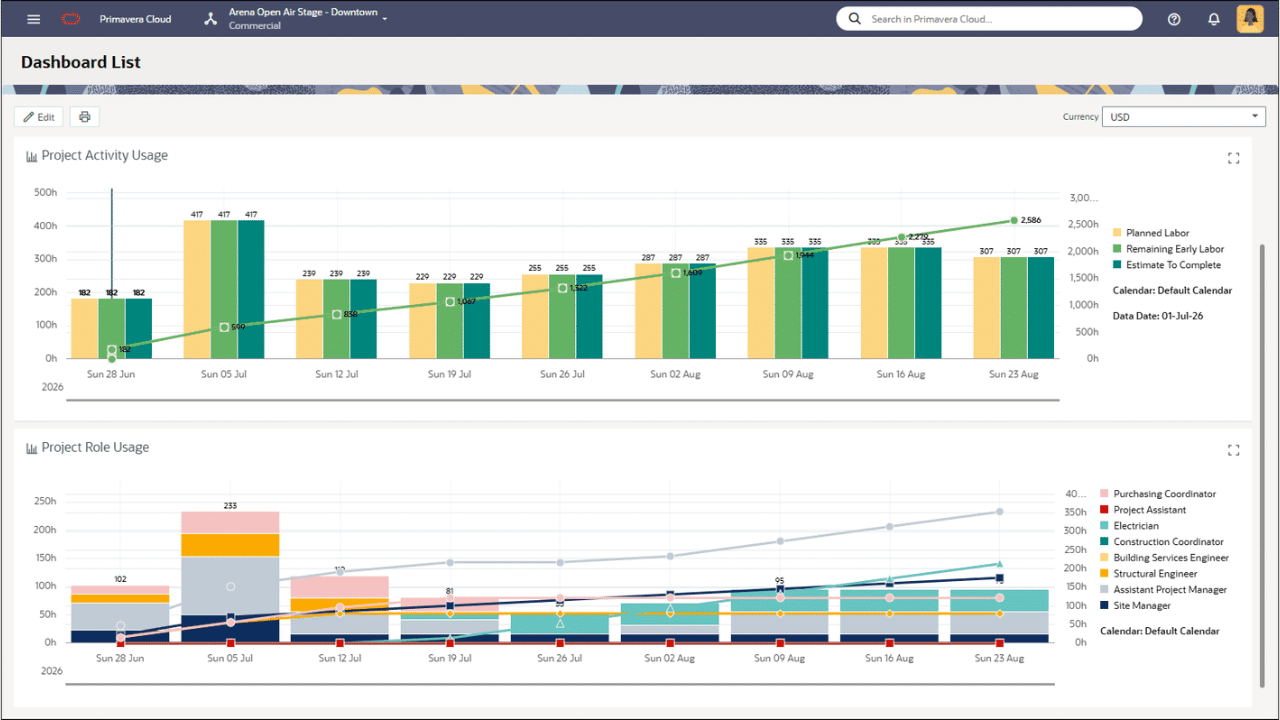Open the notifications bell

pyautogui.click(x=1214, y=19)
